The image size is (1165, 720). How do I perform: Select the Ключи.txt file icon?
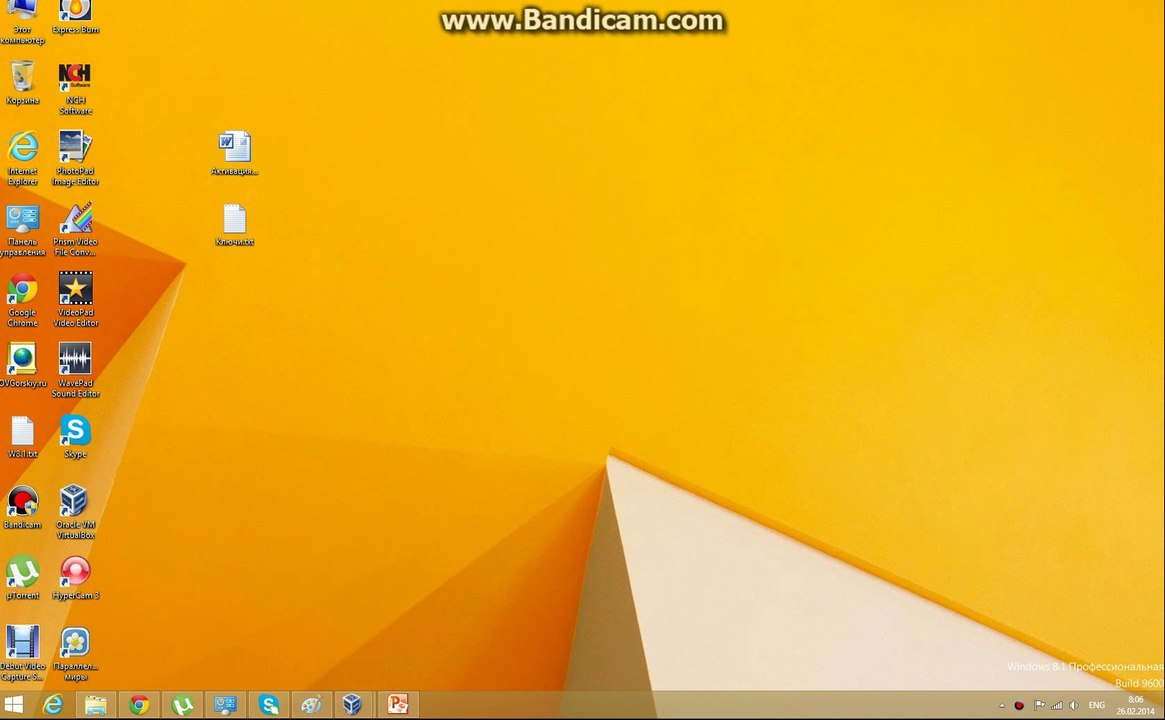(235, 224)
